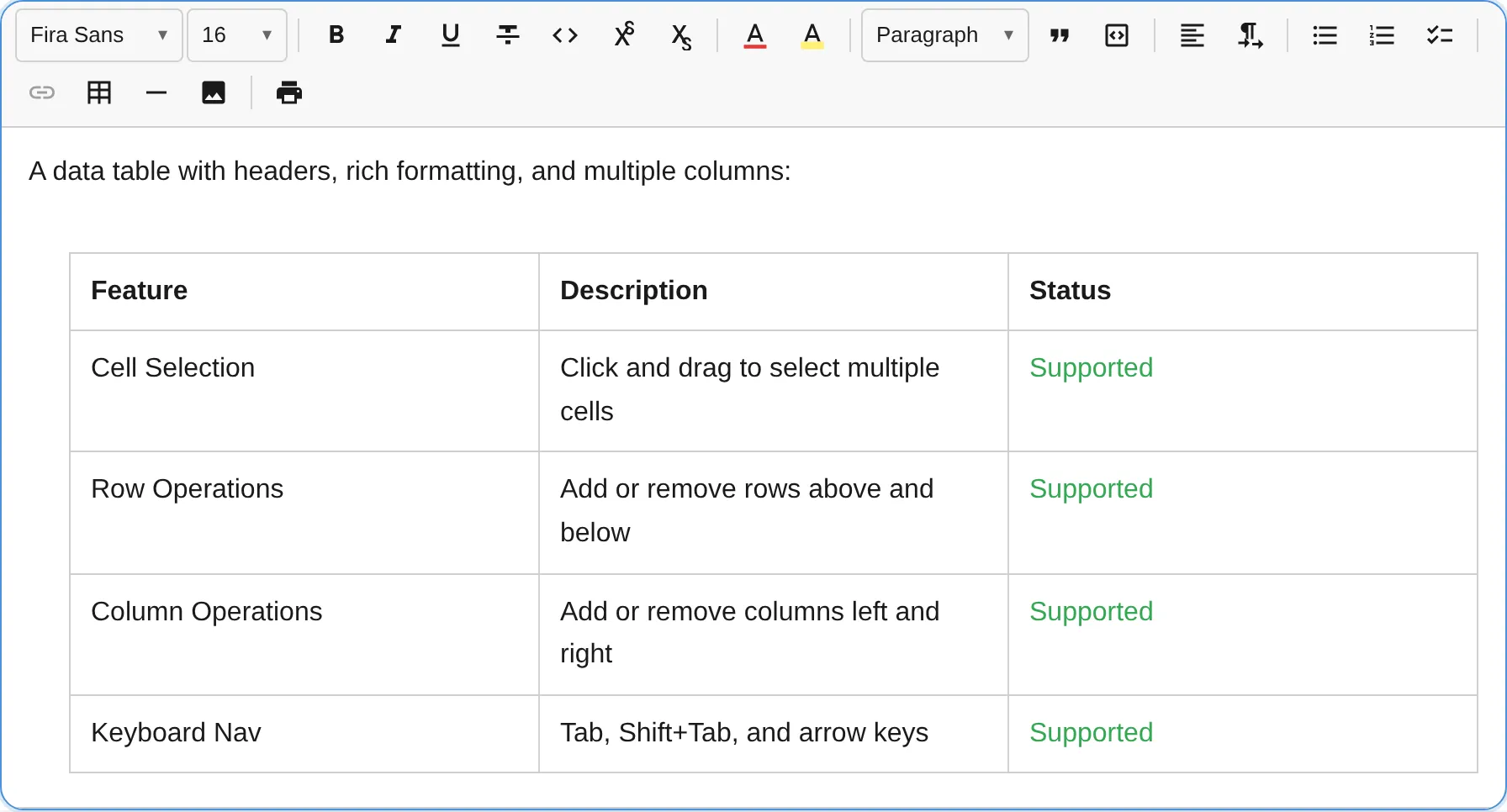Image resolution: width=1507 pixels, height=812 pixels.
Task: Underline the selected text
Action: click(x=450, y=35)
